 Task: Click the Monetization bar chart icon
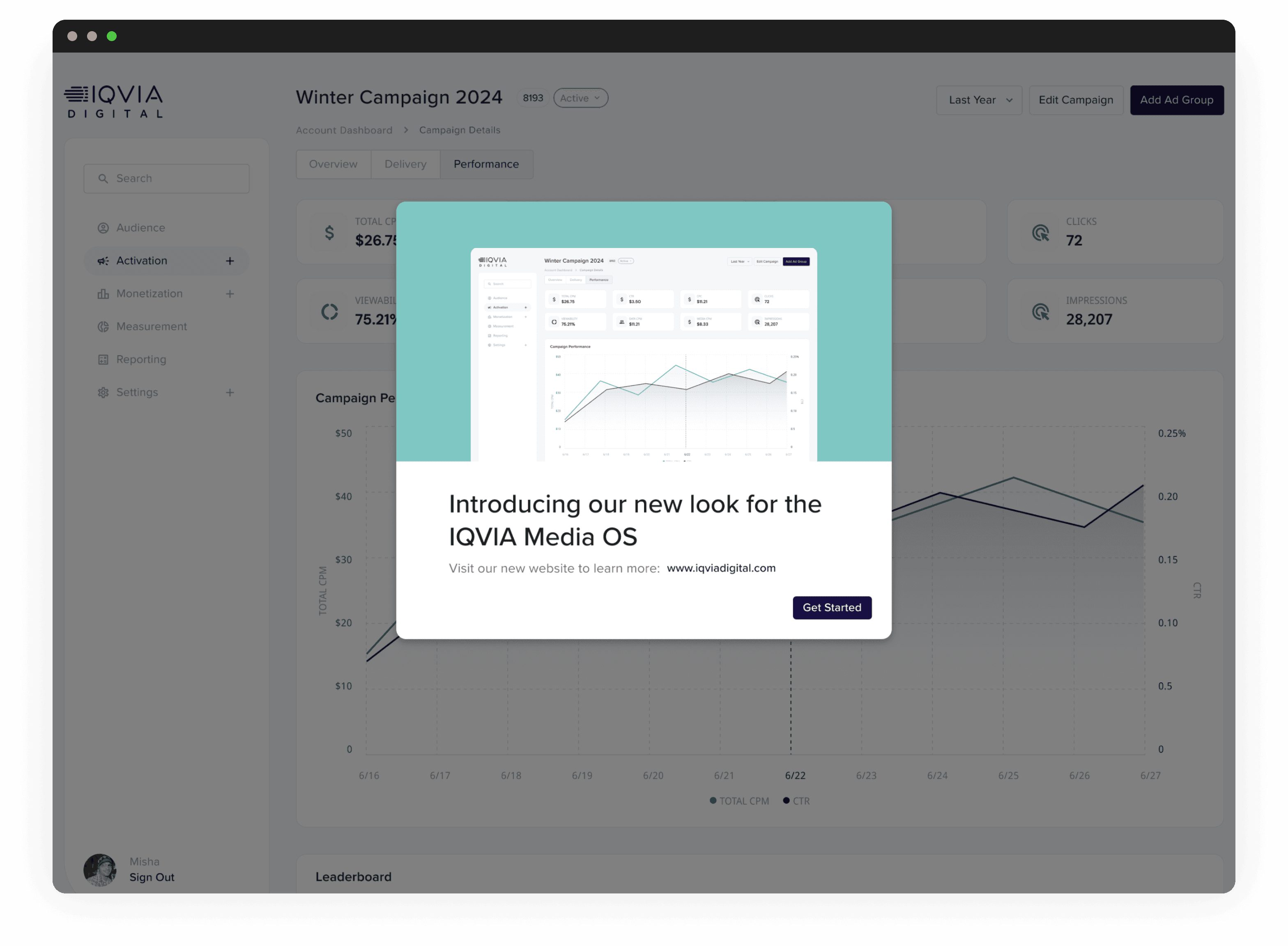pyautogui.click(x=103, y=294)
